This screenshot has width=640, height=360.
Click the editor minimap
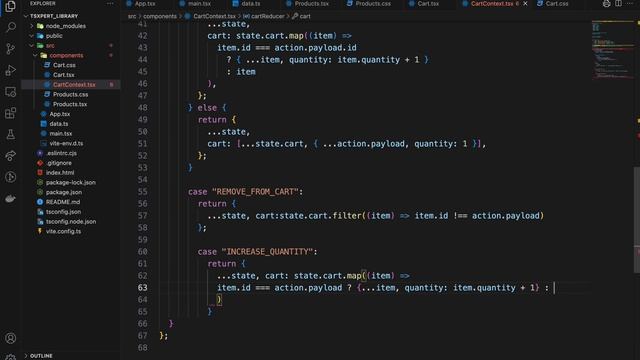pyautogui.click(x=612, y=49)
